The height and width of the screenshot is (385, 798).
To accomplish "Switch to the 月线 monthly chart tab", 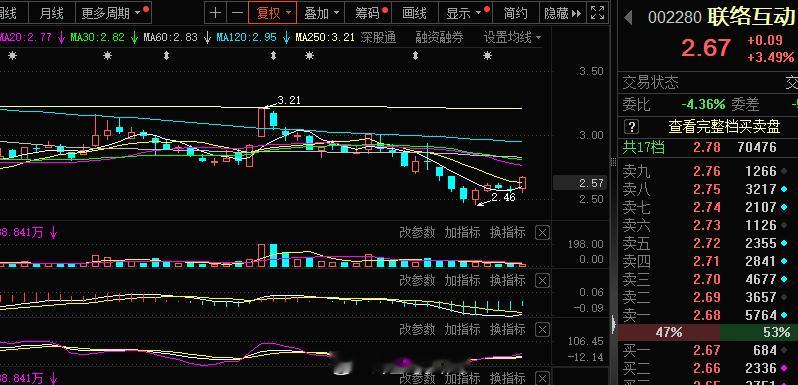I will (x=53, y=13).
